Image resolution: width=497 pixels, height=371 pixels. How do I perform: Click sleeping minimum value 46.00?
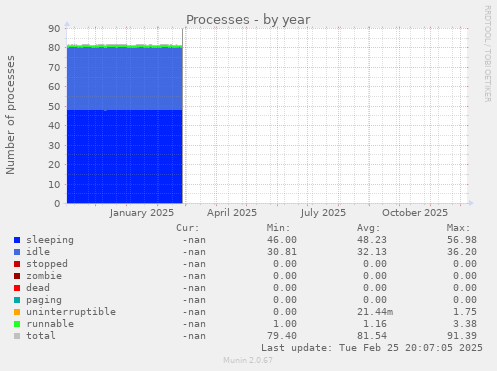[282, 240]
